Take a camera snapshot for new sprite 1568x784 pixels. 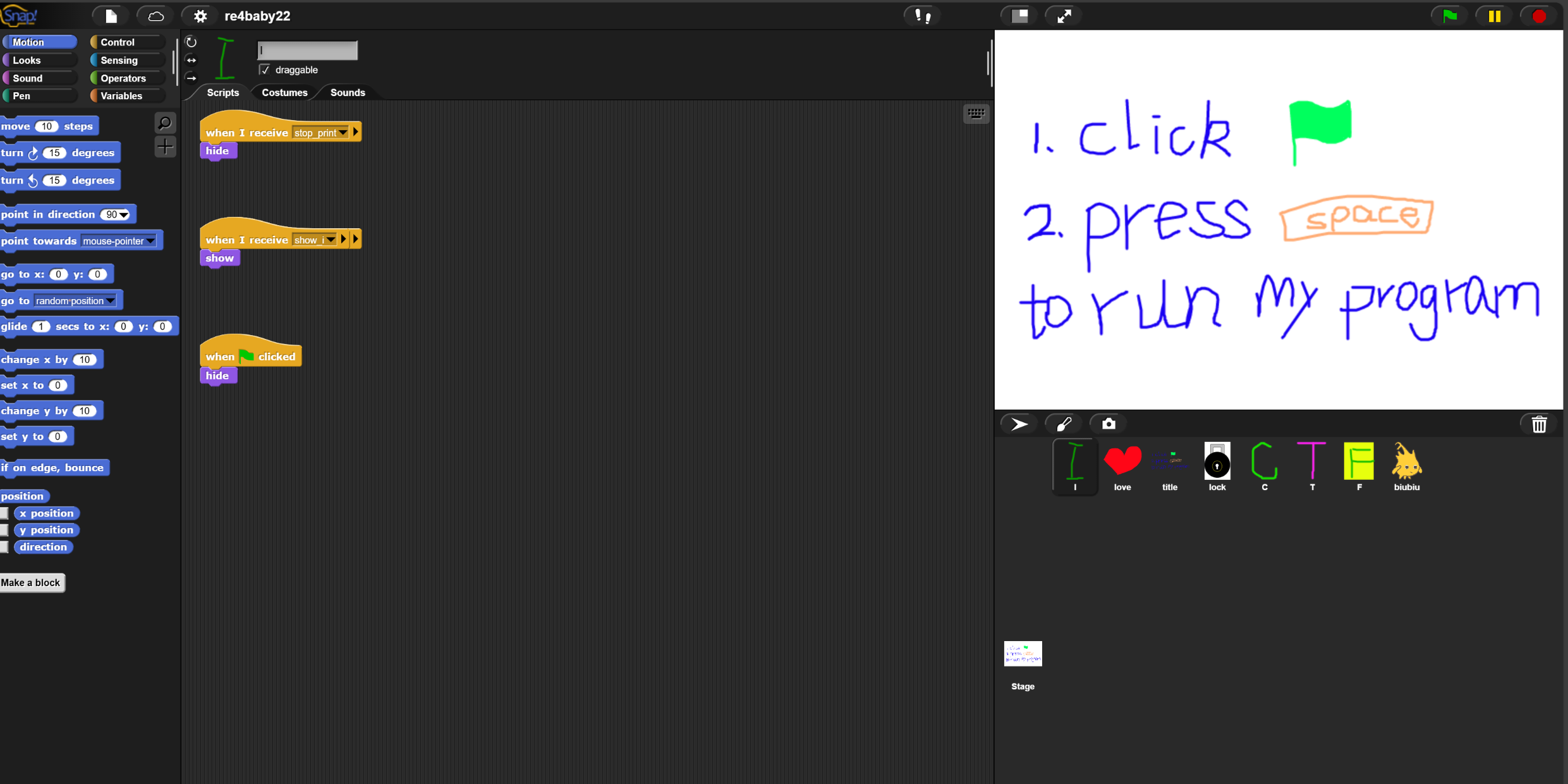[1109, 424]
